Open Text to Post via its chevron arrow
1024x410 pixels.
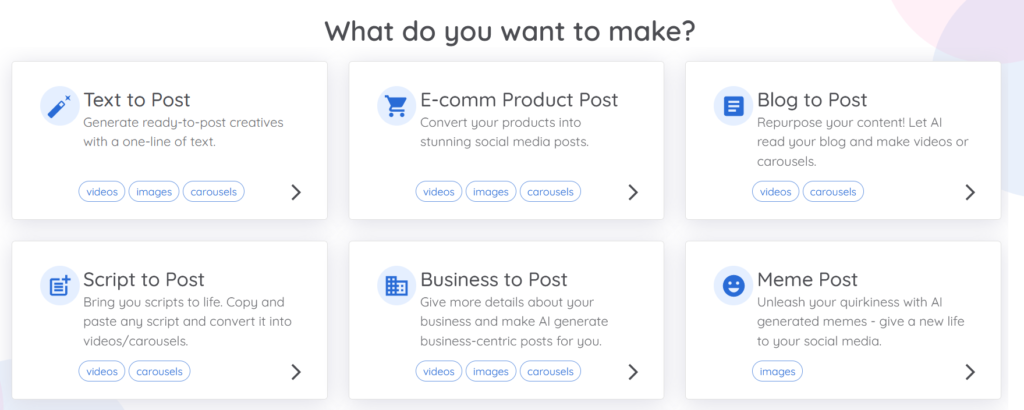point(296,192)
